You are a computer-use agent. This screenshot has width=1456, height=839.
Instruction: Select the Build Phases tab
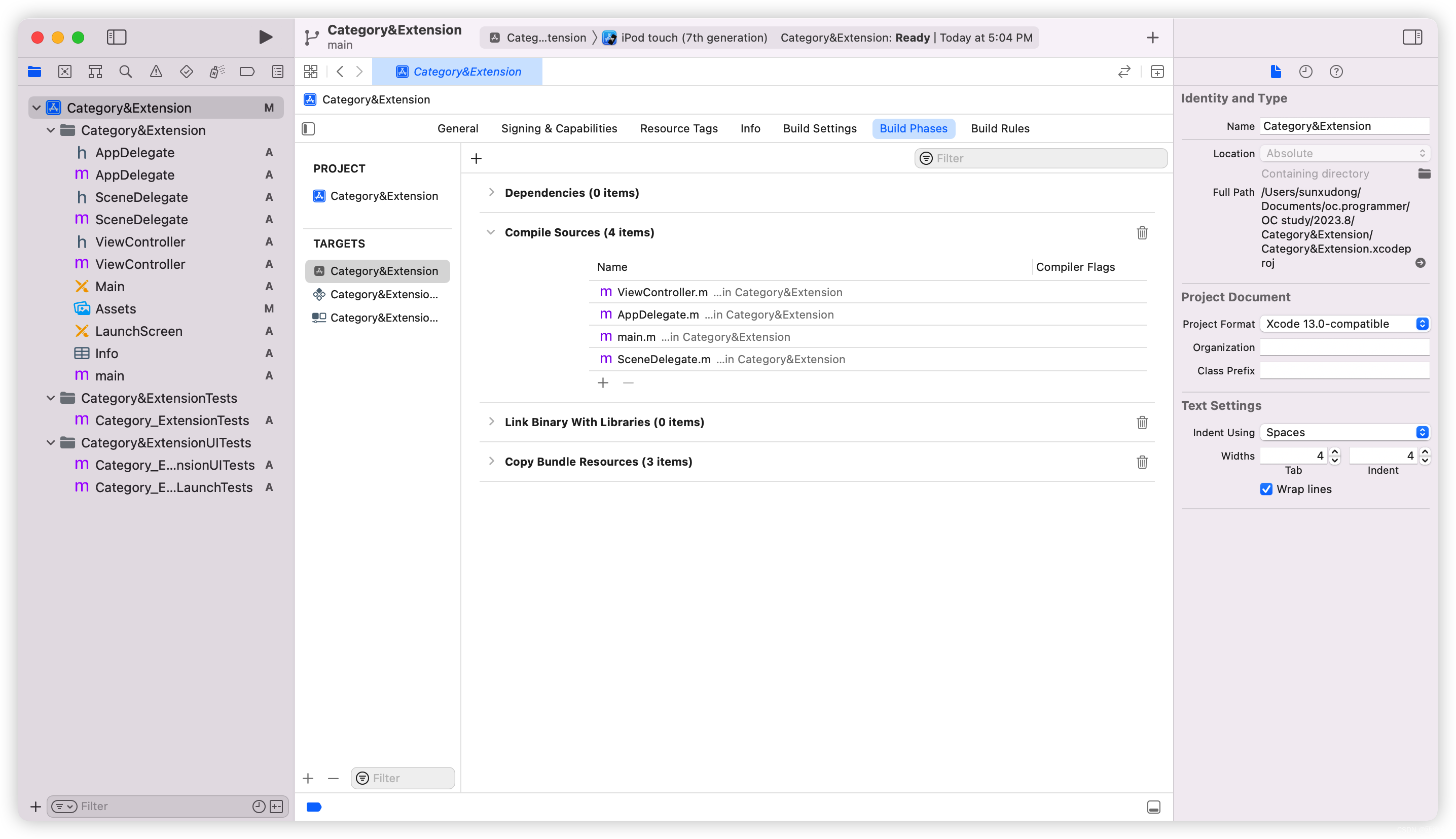(913, 127)
